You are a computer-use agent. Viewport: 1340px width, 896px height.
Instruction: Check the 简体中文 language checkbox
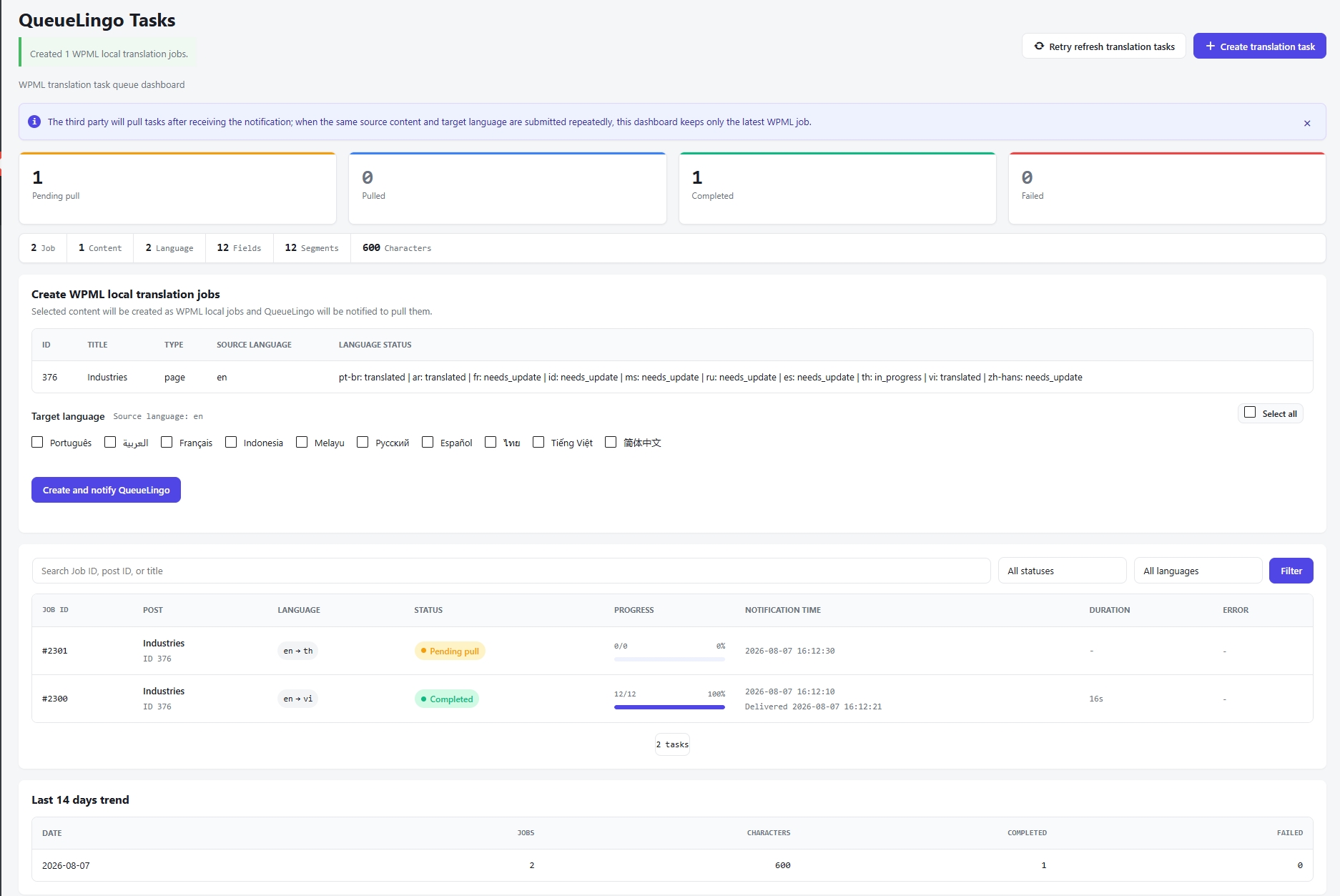(x=611, y=442)
